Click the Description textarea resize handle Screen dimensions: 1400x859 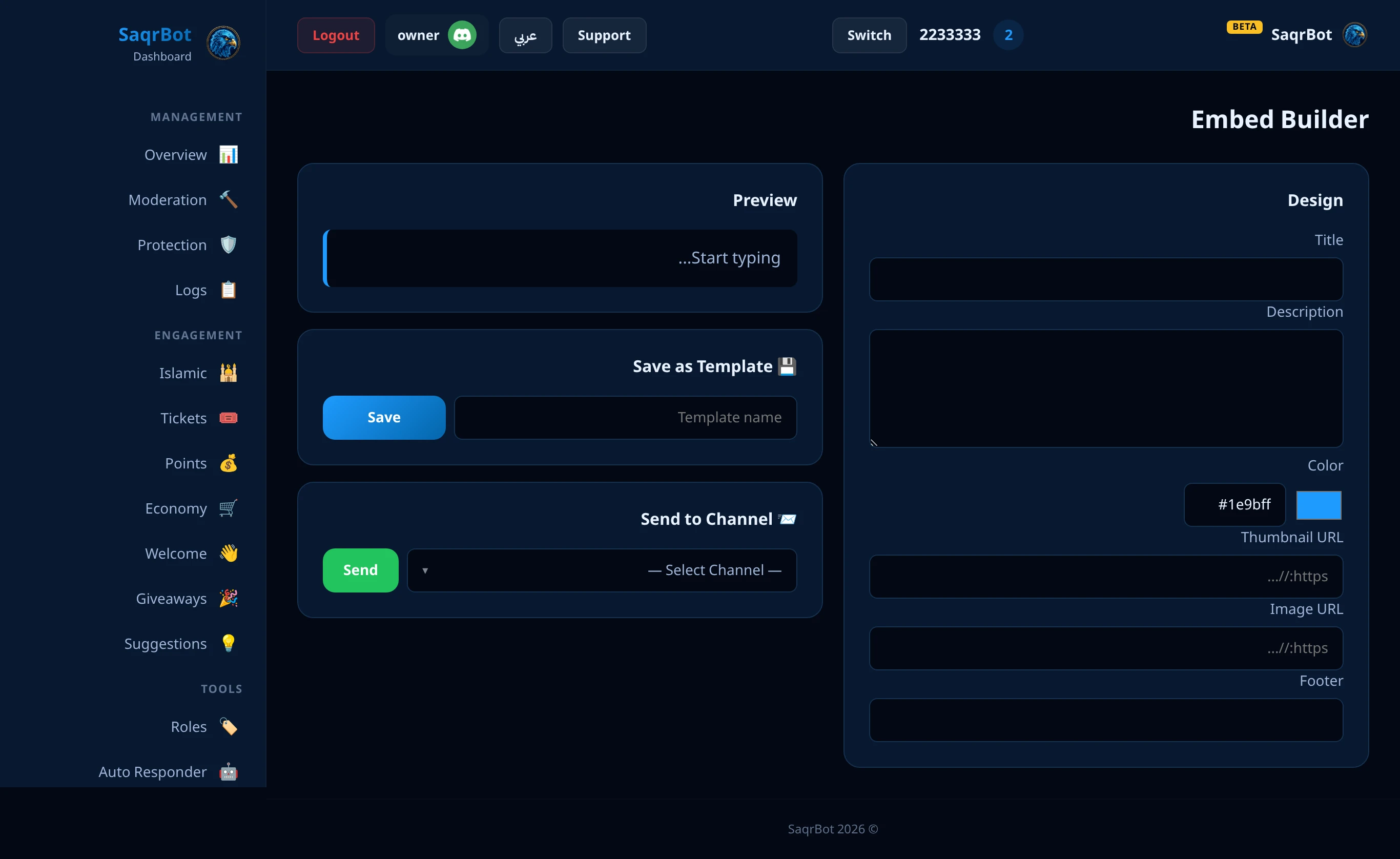coord(874,442)
